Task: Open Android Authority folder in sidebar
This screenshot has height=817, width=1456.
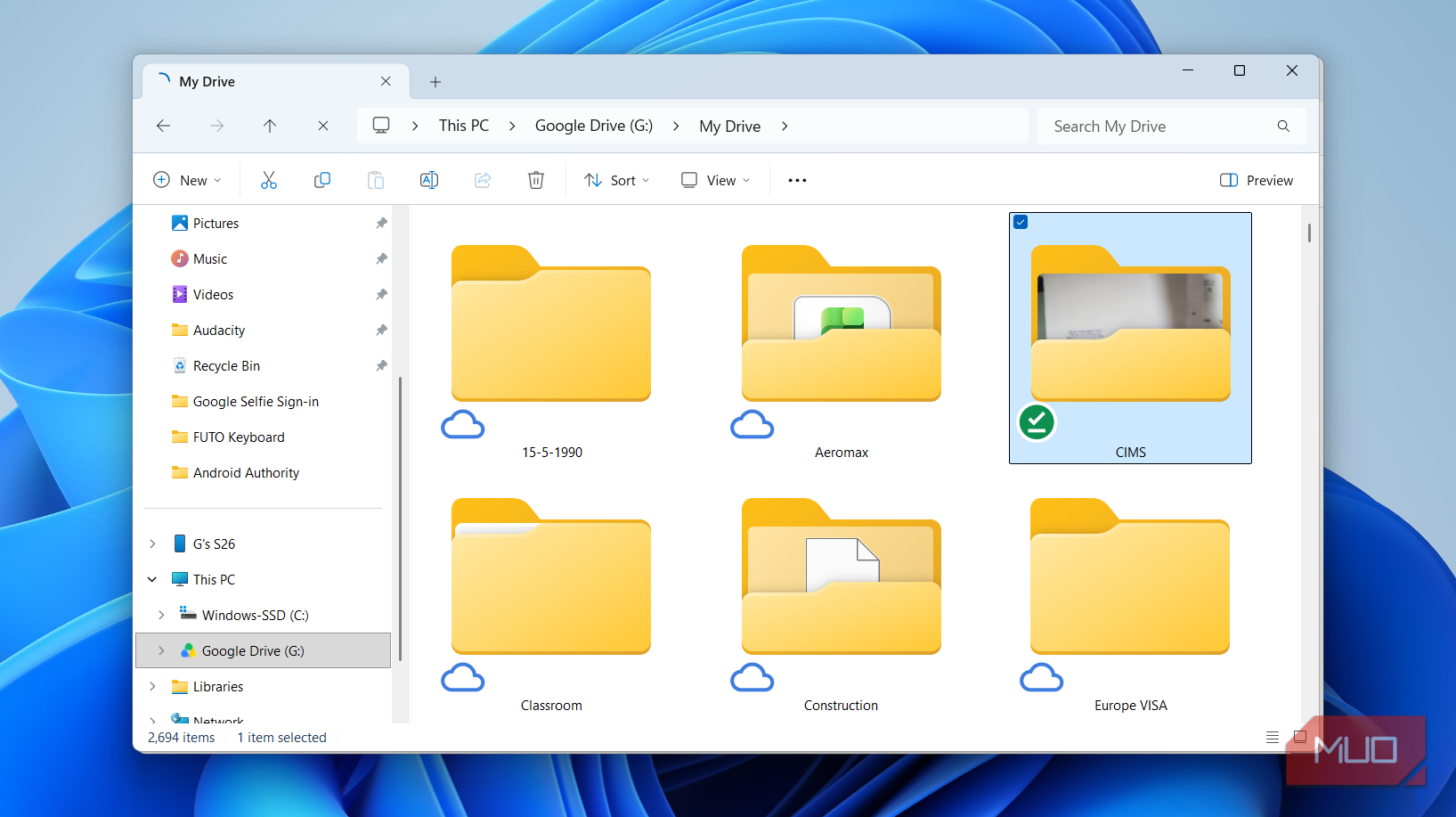Action: click(246, 472)
